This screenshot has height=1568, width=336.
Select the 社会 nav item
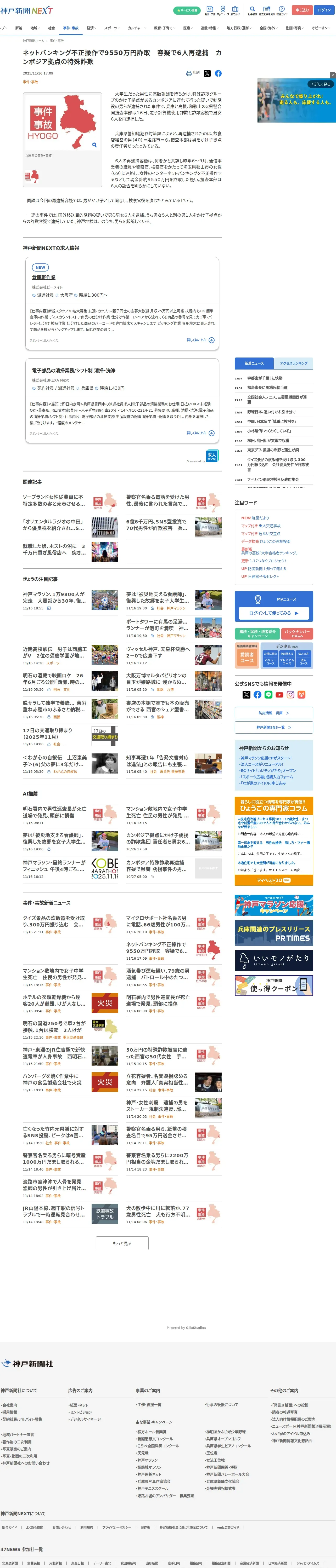(51, 28)
